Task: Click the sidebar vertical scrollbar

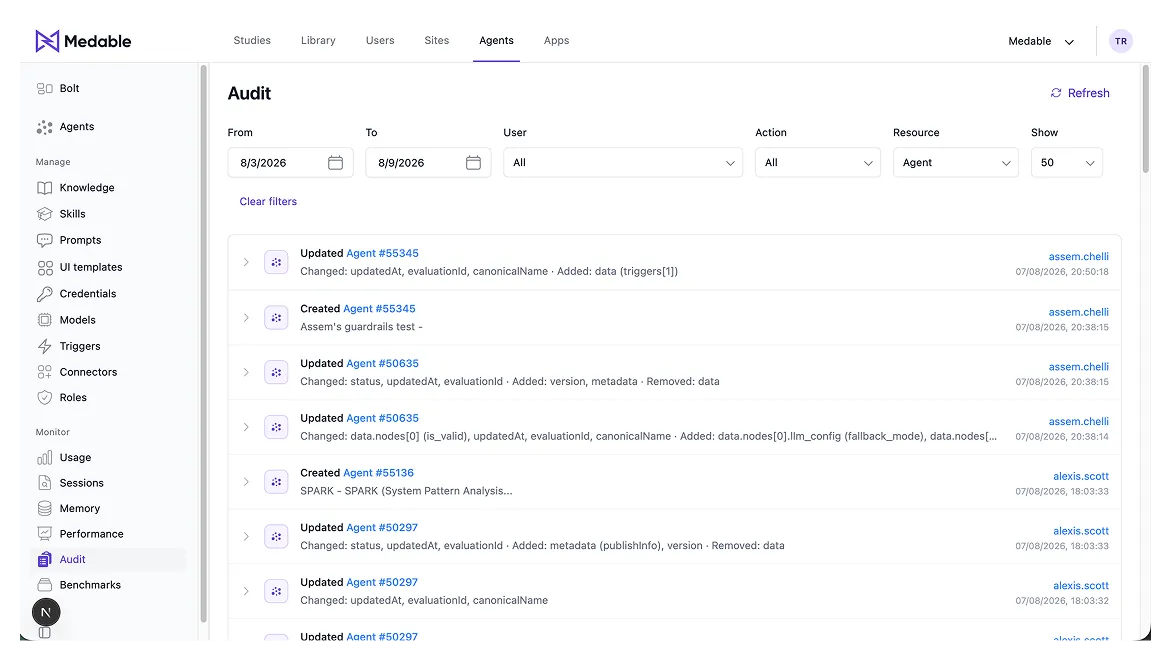Action: coord(203,344)
